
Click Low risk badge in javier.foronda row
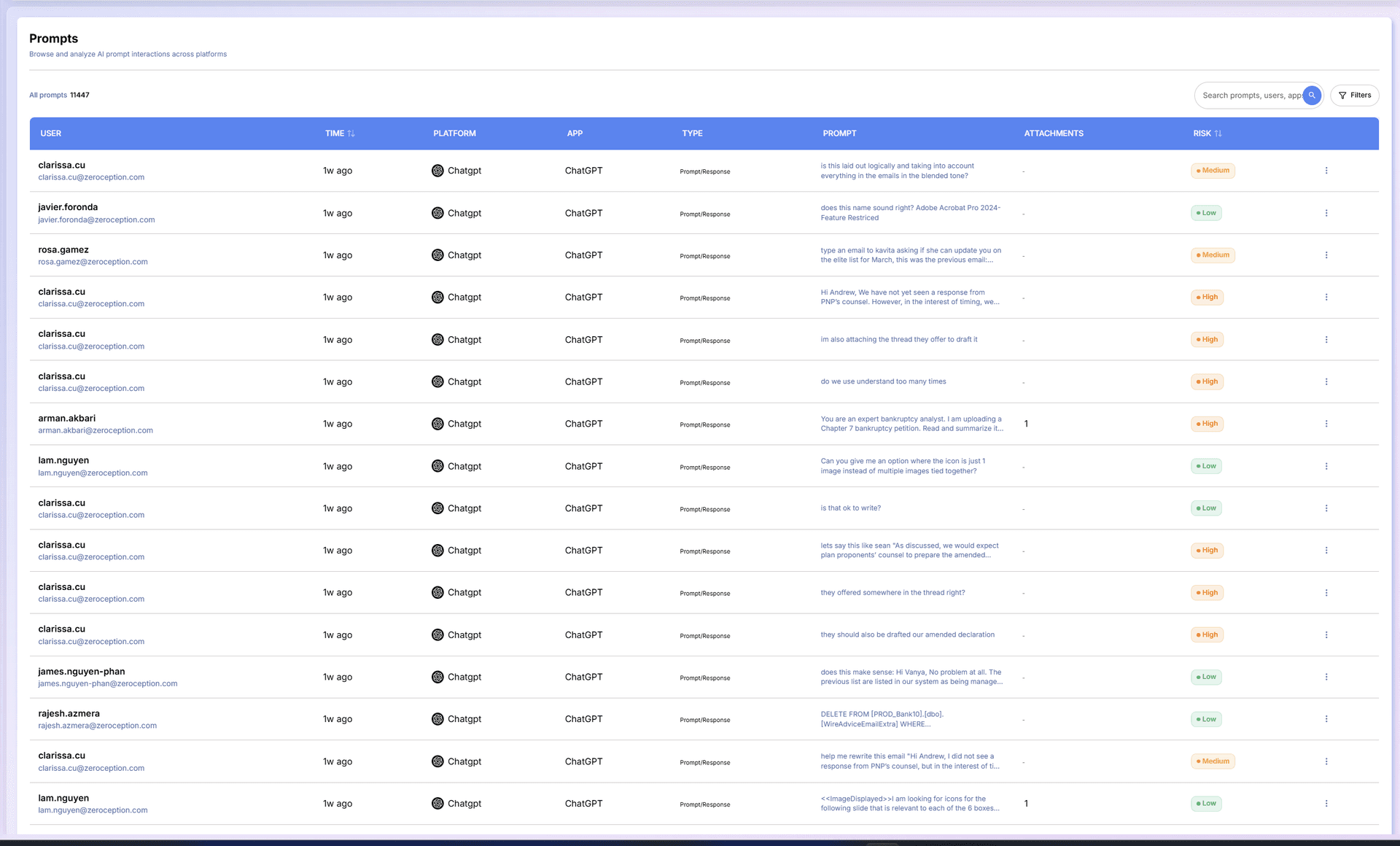(x=1206, y=213)
